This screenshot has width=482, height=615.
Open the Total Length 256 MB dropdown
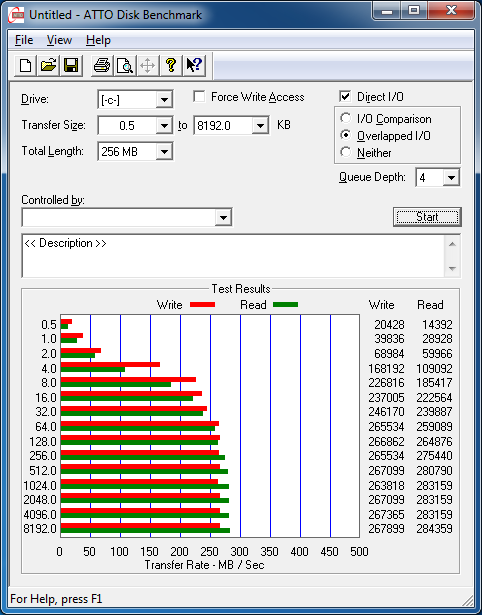(x=164, y=151)
